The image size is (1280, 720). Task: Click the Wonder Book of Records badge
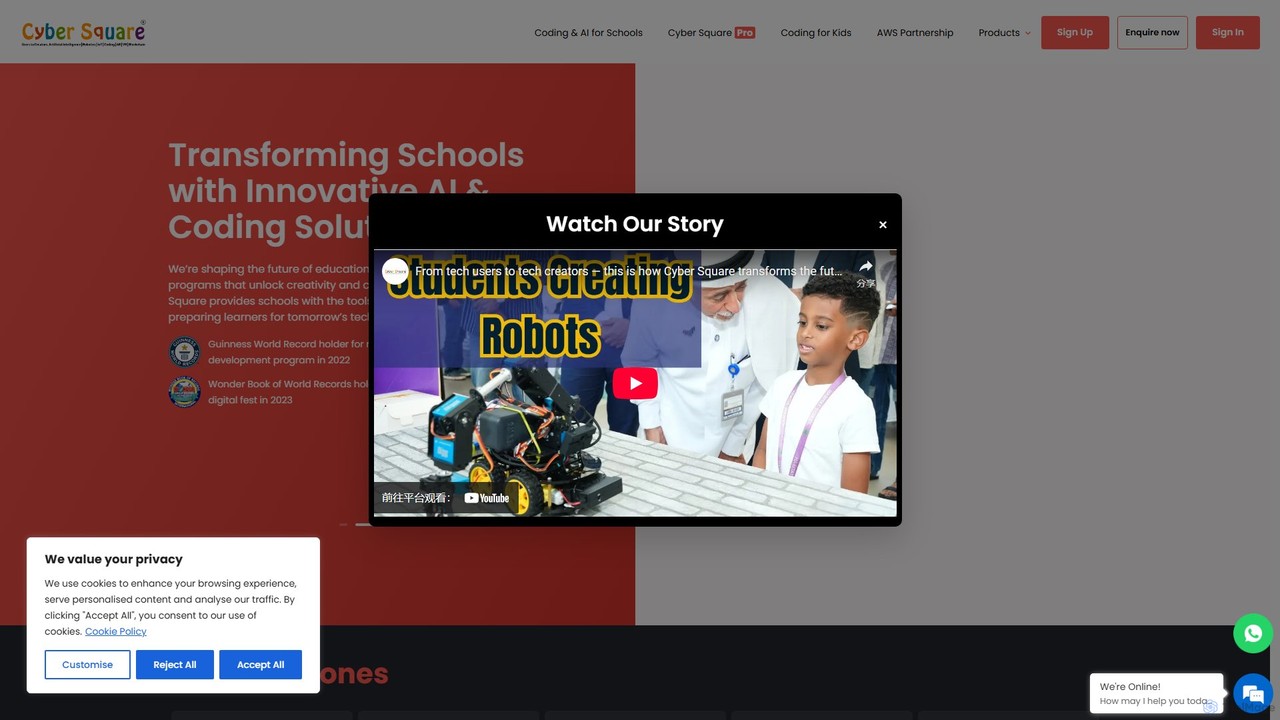tap(184, 392)
